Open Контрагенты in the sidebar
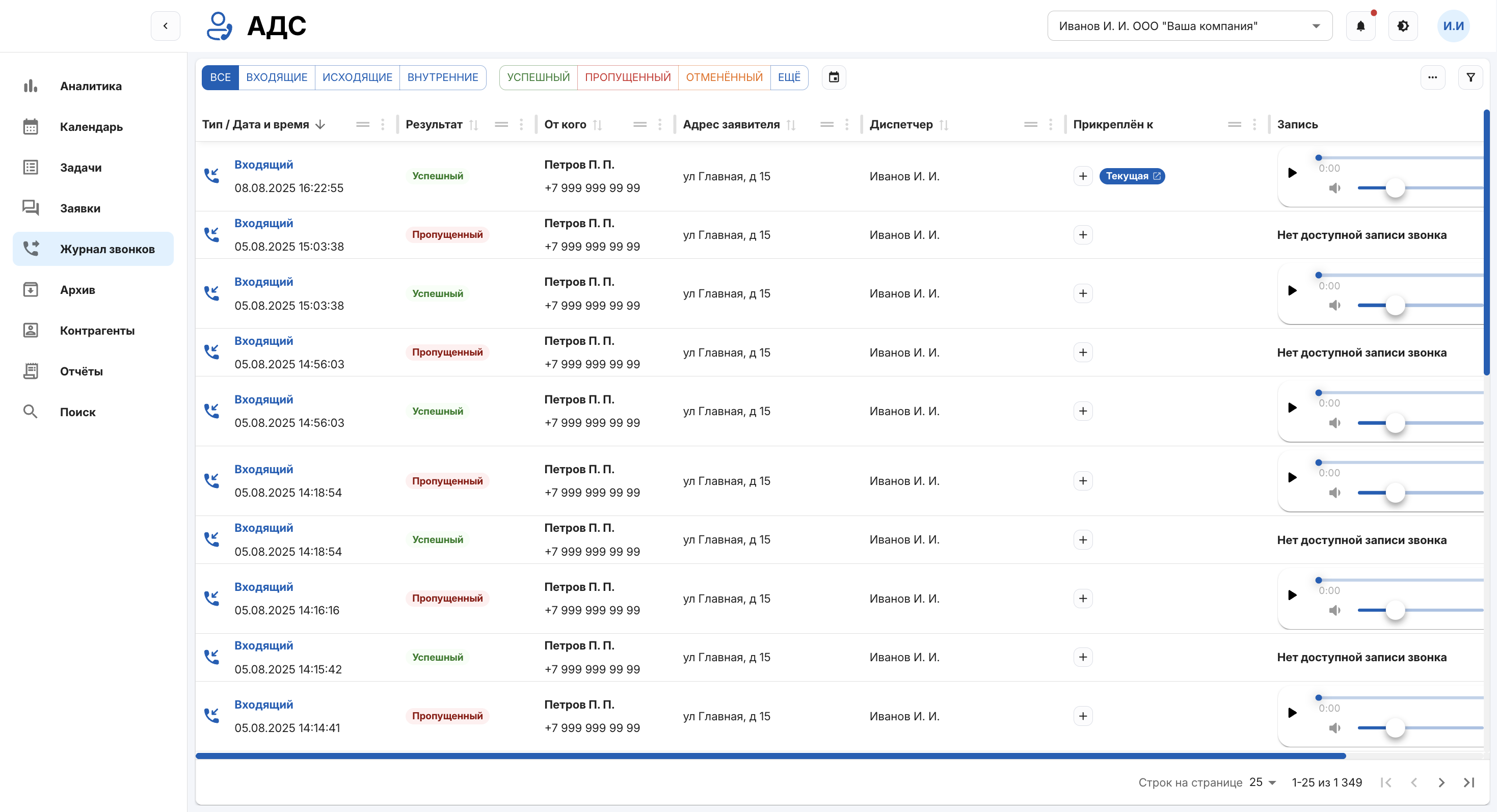The height and width of the screenshot is (812, 1497). tap(93, 330)
